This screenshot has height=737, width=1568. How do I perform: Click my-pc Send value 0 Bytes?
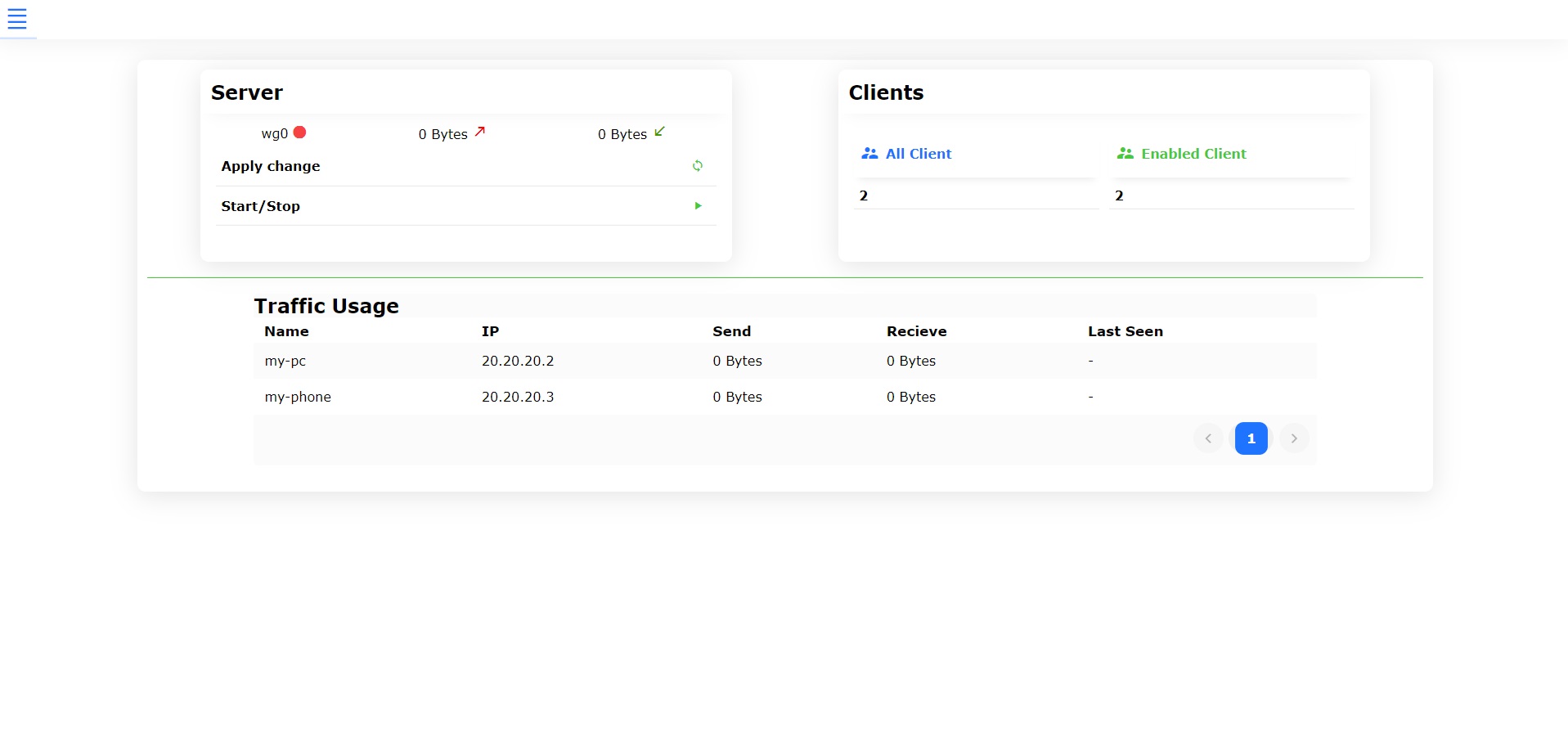(737, 361)
